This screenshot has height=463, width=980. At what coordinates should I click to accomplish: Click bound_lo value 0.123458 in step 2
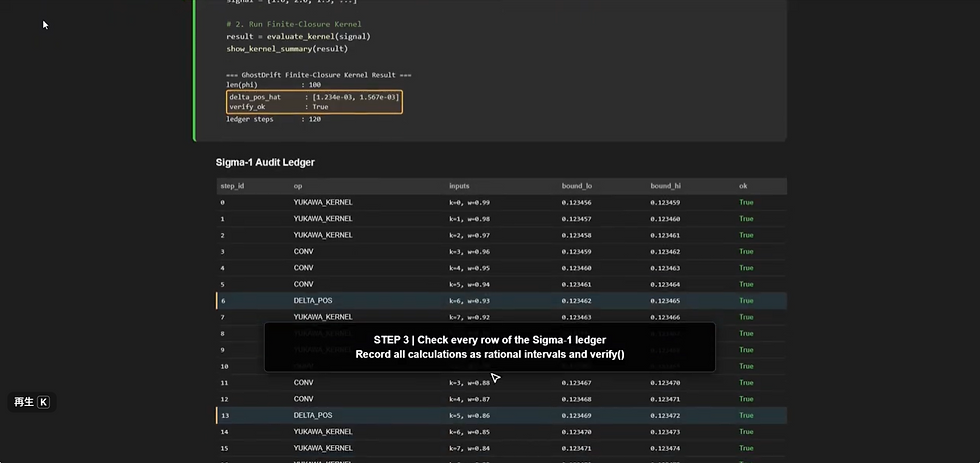click(576, 235)
